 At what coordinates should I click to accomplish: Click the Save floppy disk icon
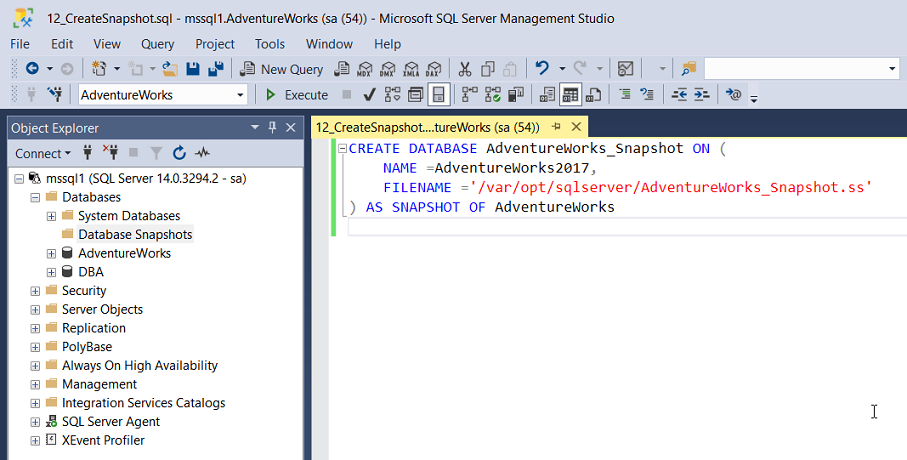pos(193,69)
